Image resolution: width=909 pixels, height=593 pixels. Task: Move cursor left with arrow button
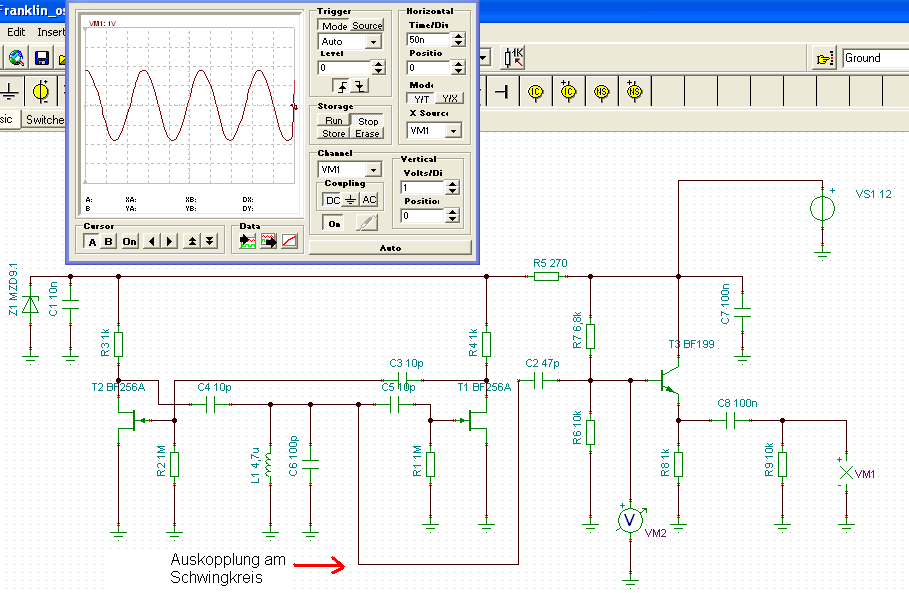(x=152, y=241)
